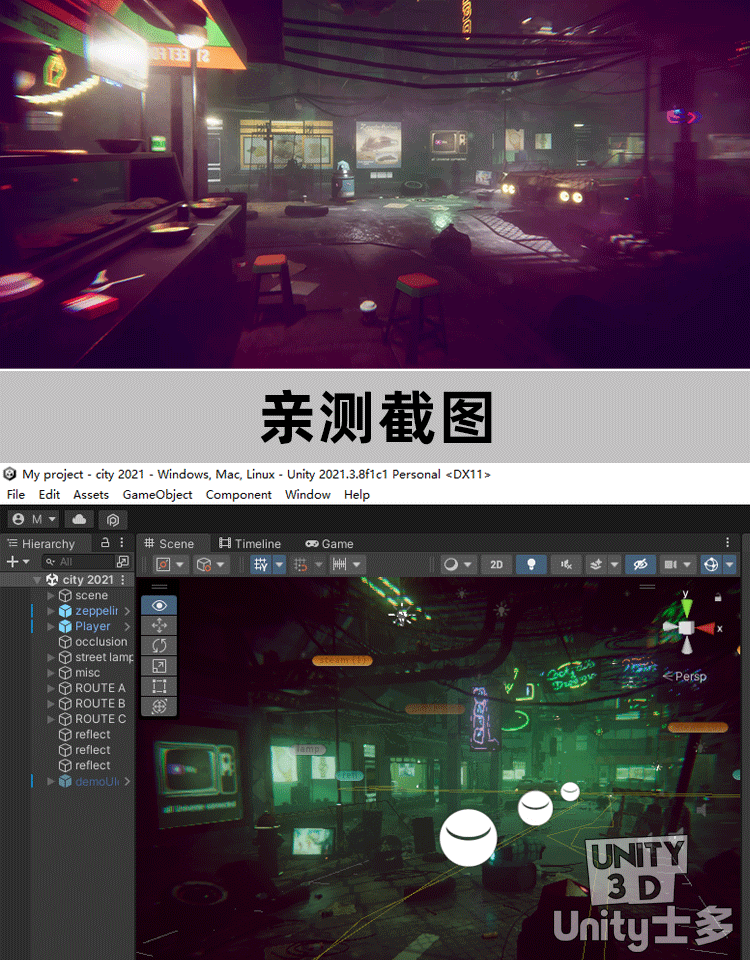This screenshot has width=750, height=960.
Task: Toggle scene audio mute
Action: pos(566,564)
